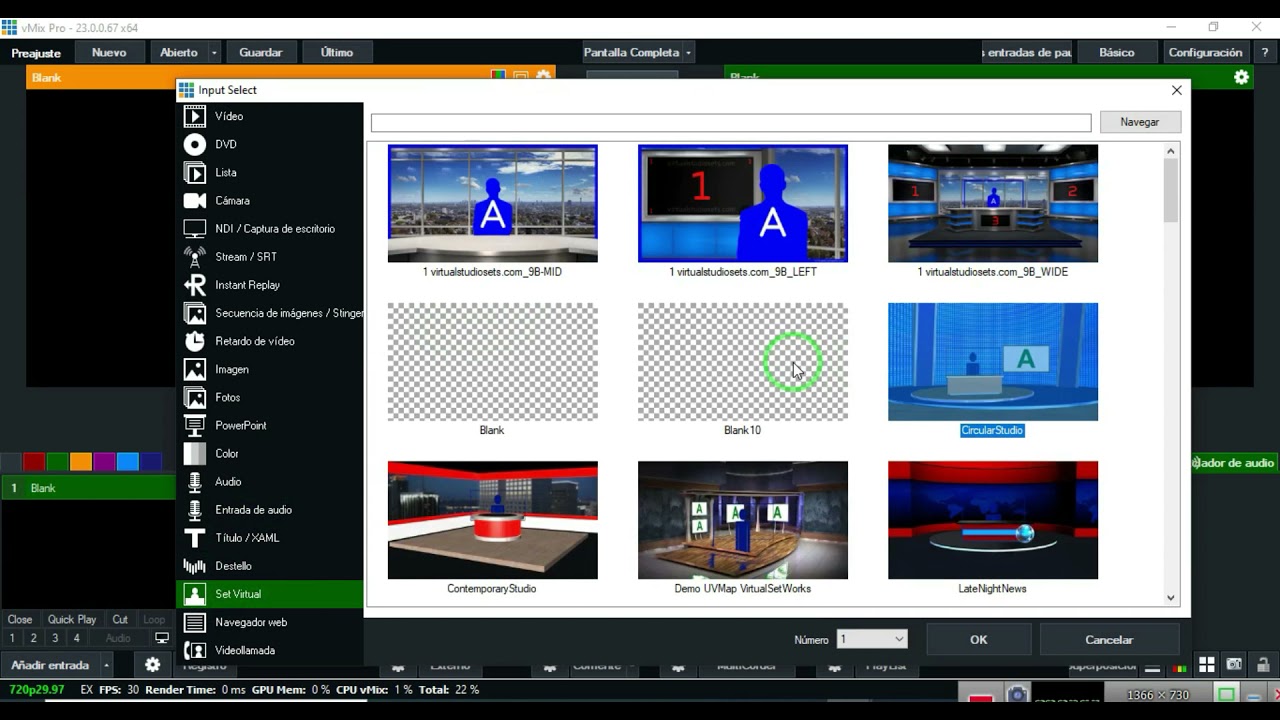The width and height of the screenshot is (1280, 720).
Task: Toggle overlay channel 2 for Blank input
Action: click(33, 638)
